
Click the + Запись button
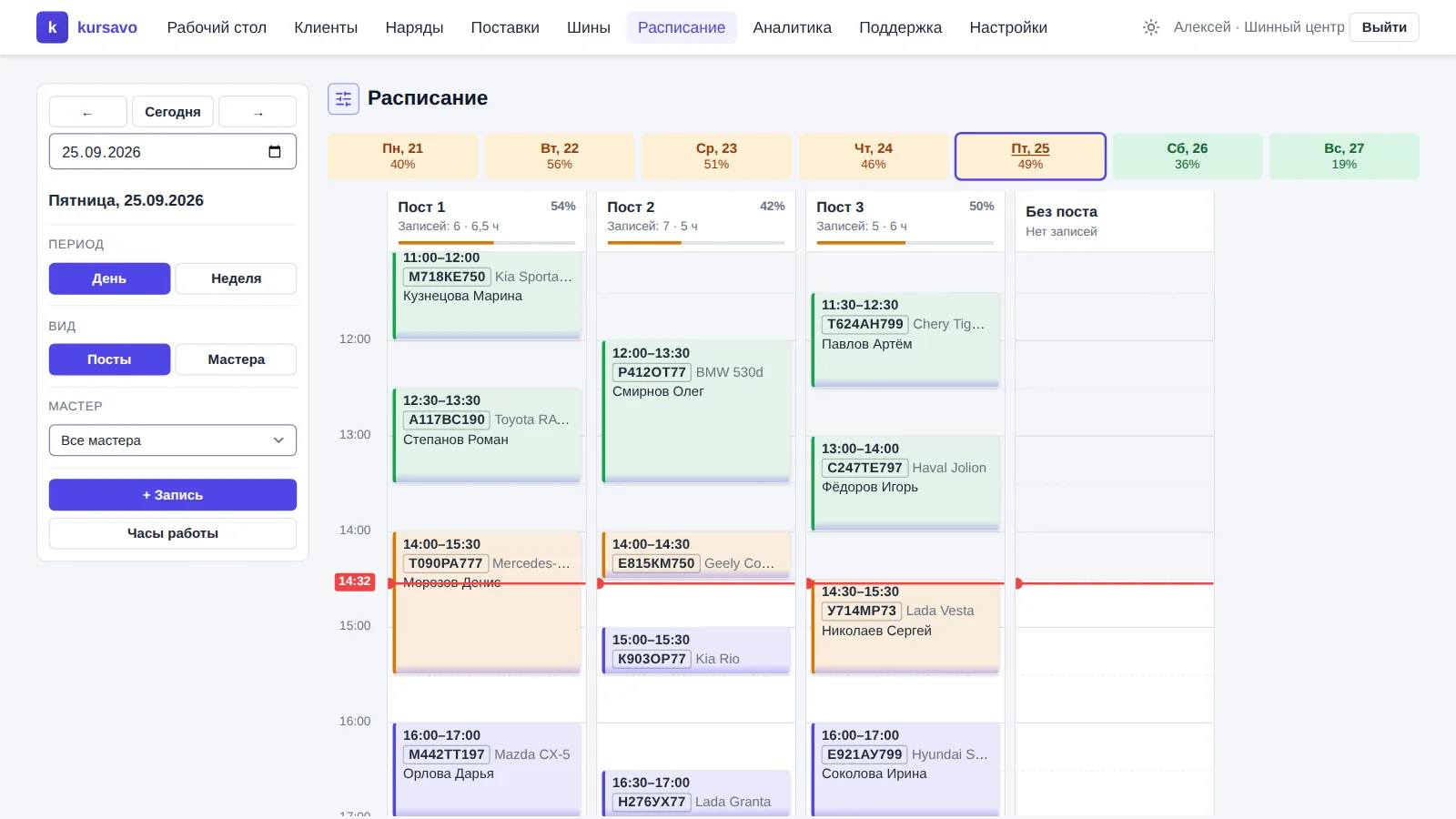click(x=173, y=495)
